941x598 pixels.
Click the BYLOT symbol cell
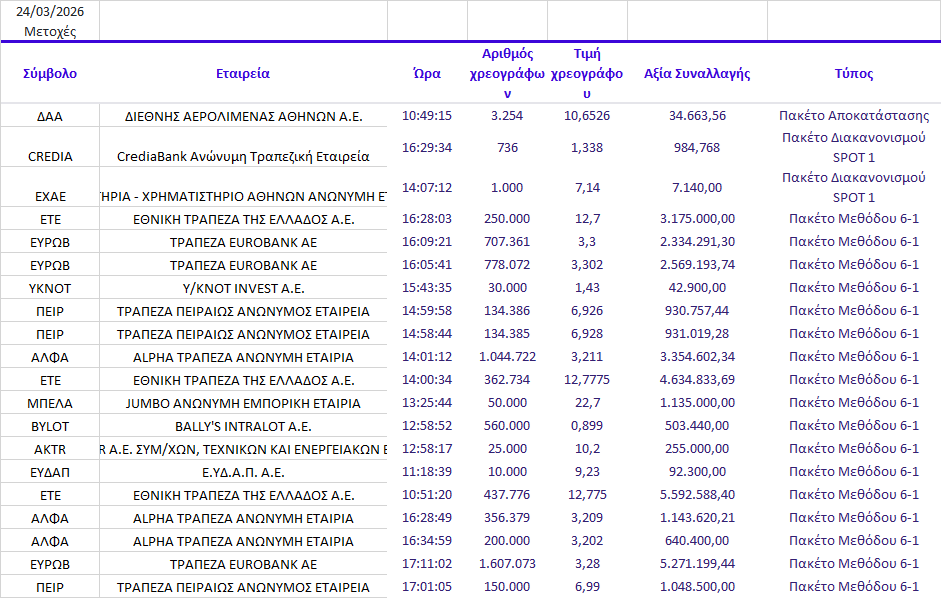pyautogui.click(x=50, y=427)
